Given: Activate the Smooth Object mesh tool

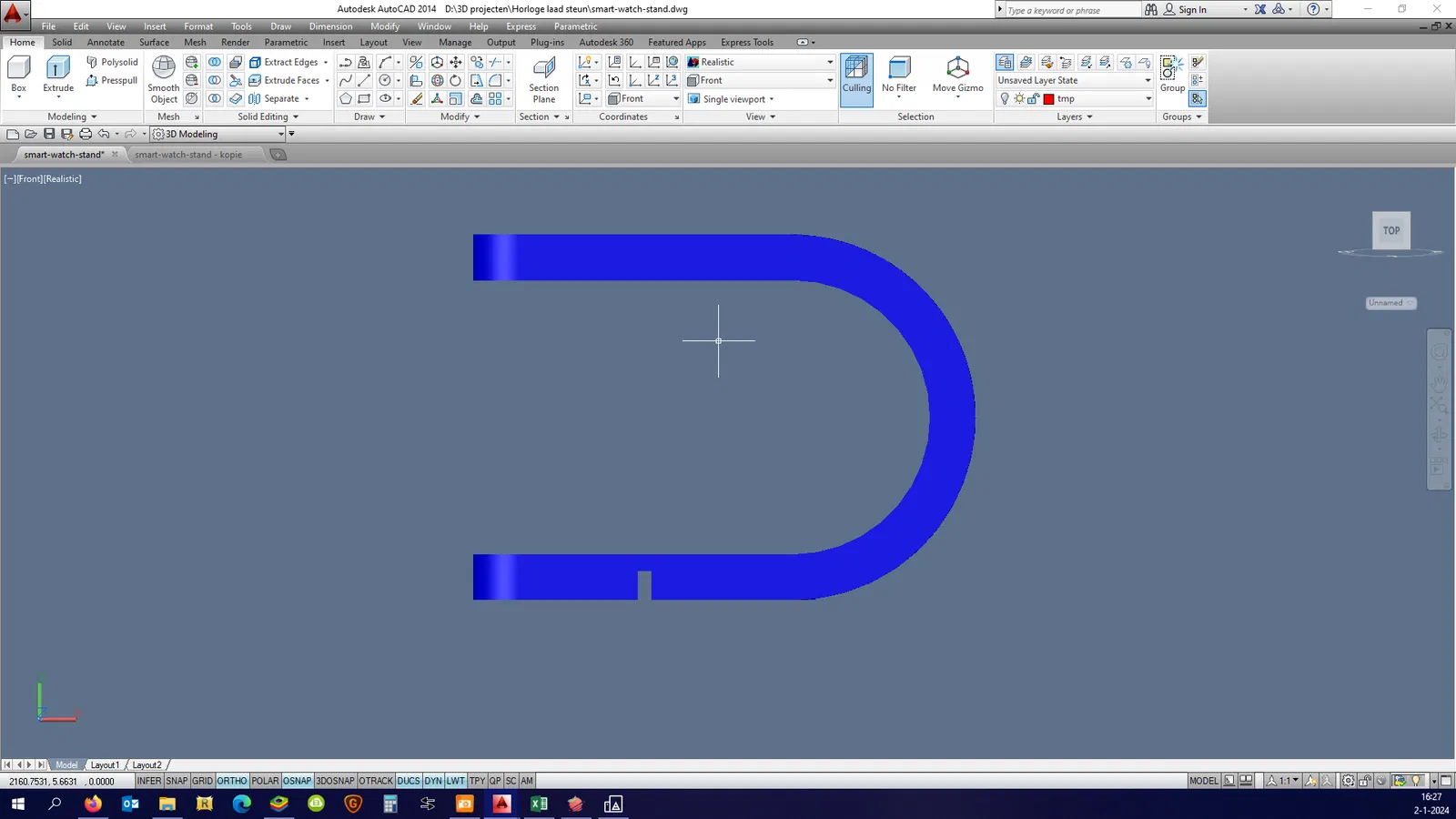Looking at the screenshot, I should coord(164,77).
